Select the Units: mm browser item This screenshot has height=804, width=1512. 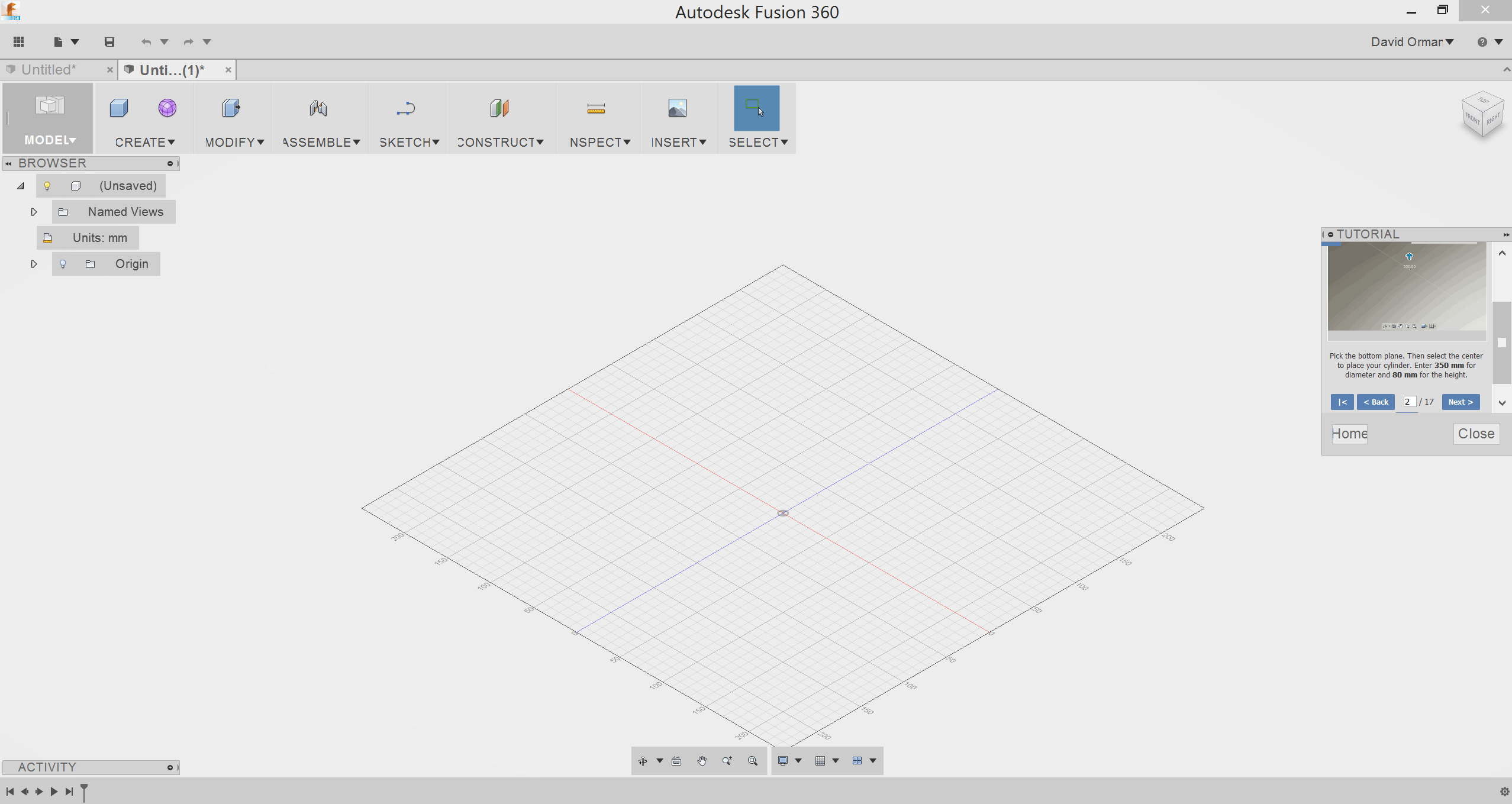[x=88, y=238]
